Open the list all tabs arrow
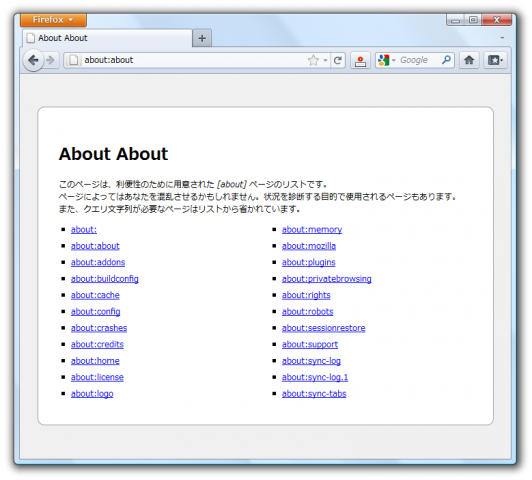This screenshot has height=480, width=532. pyautogui.click(x=502, y=38)
